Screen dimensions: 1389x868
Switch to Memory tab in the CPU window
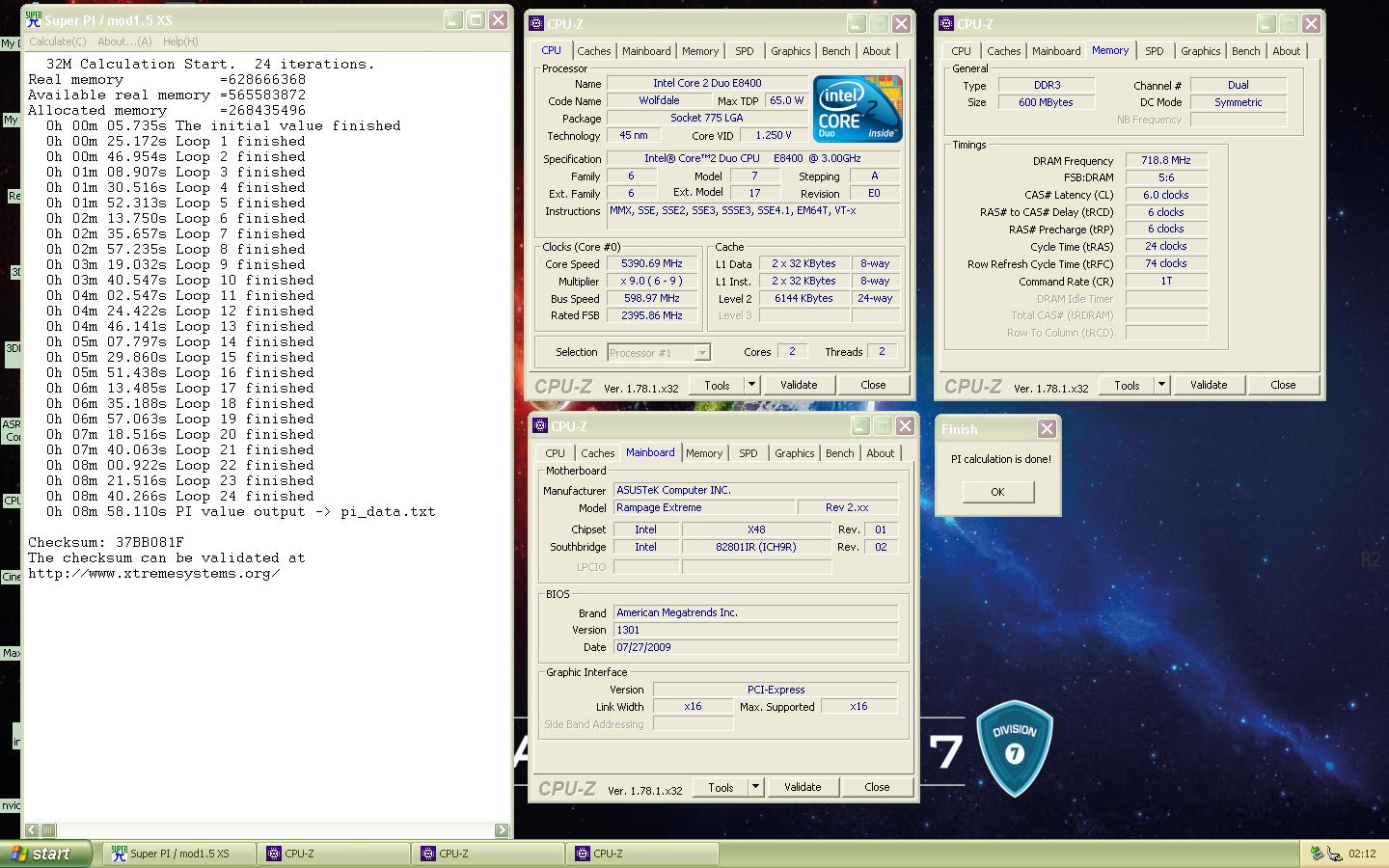pos(700,51)
